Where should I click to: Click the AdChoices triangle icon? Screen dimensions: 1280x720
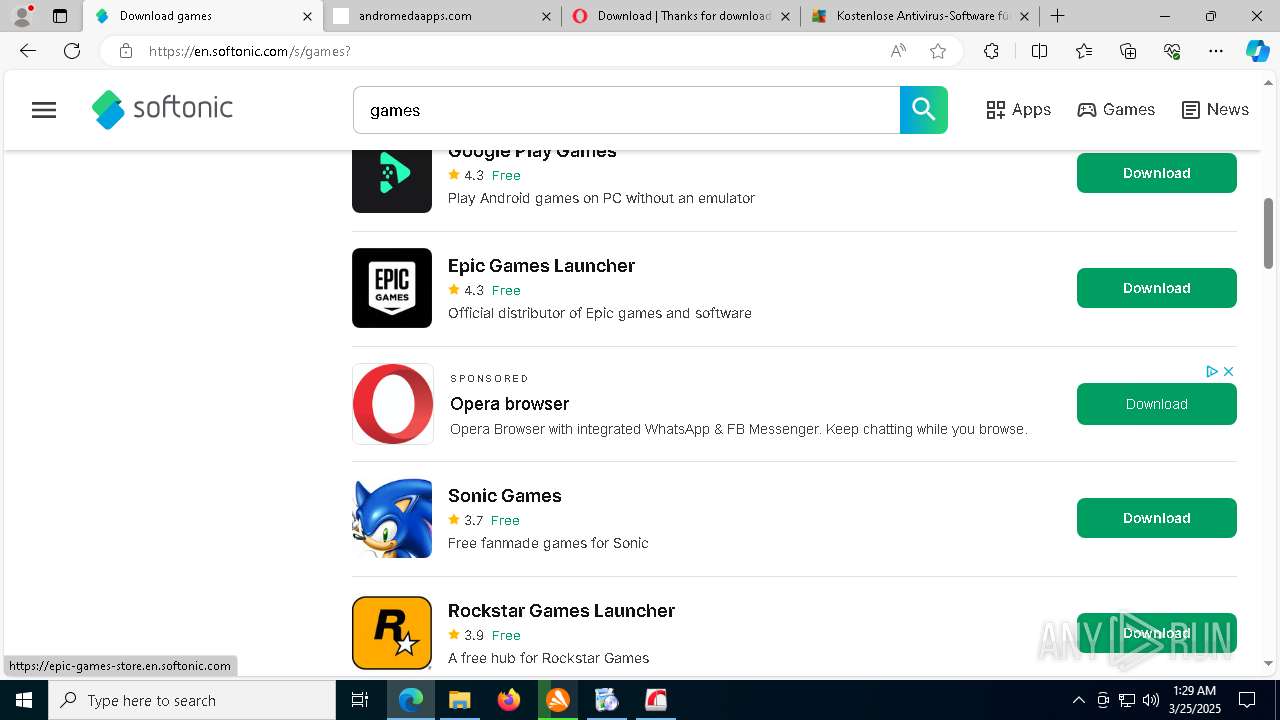[1211, 371]
